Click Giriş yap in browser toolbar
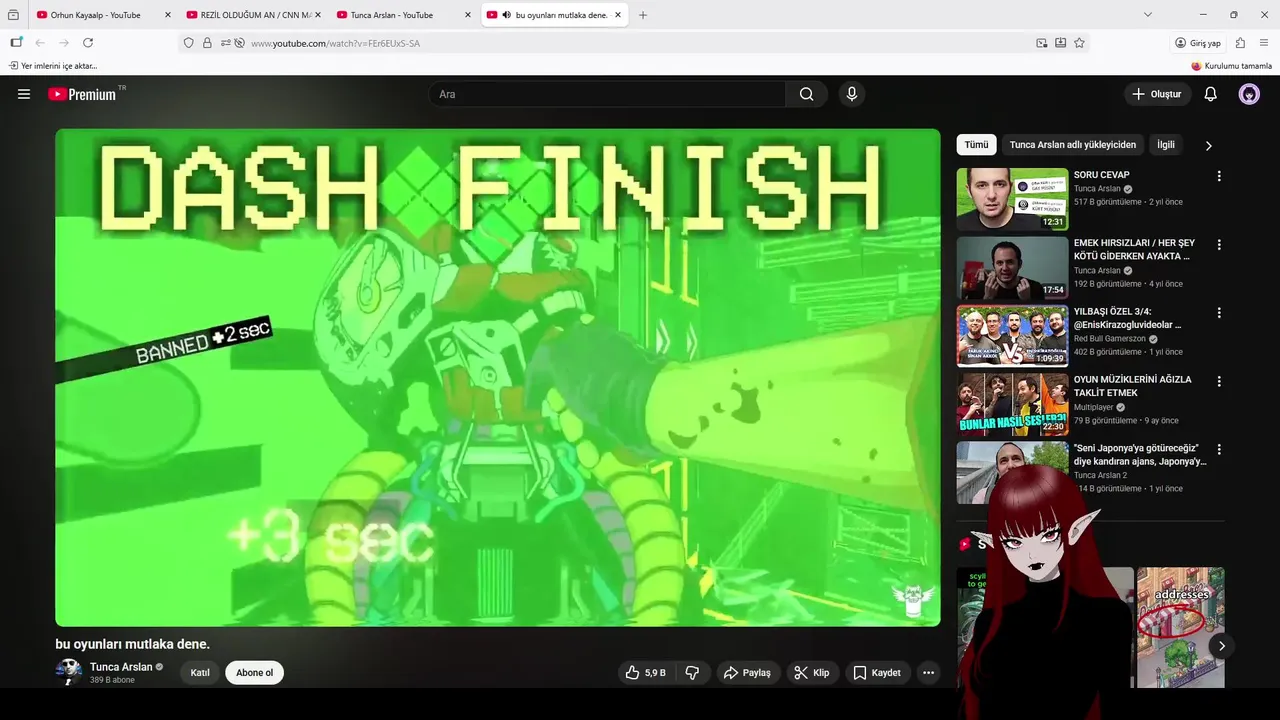The width and height of the screenshot is (1280, 720). click(1198, 43)
